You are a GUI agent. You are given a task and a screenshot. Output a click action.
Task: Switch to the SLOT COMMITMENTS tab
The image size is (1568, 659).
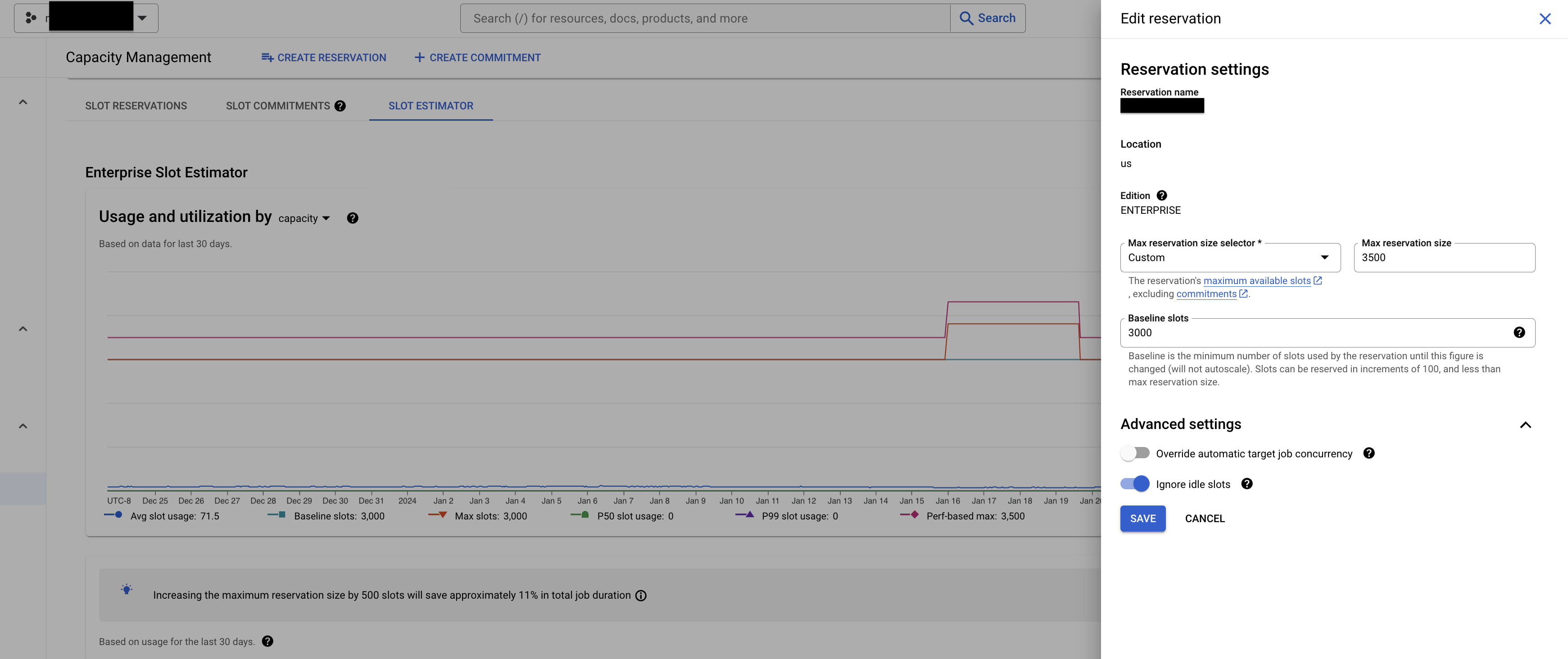click(x=278, y=105)
